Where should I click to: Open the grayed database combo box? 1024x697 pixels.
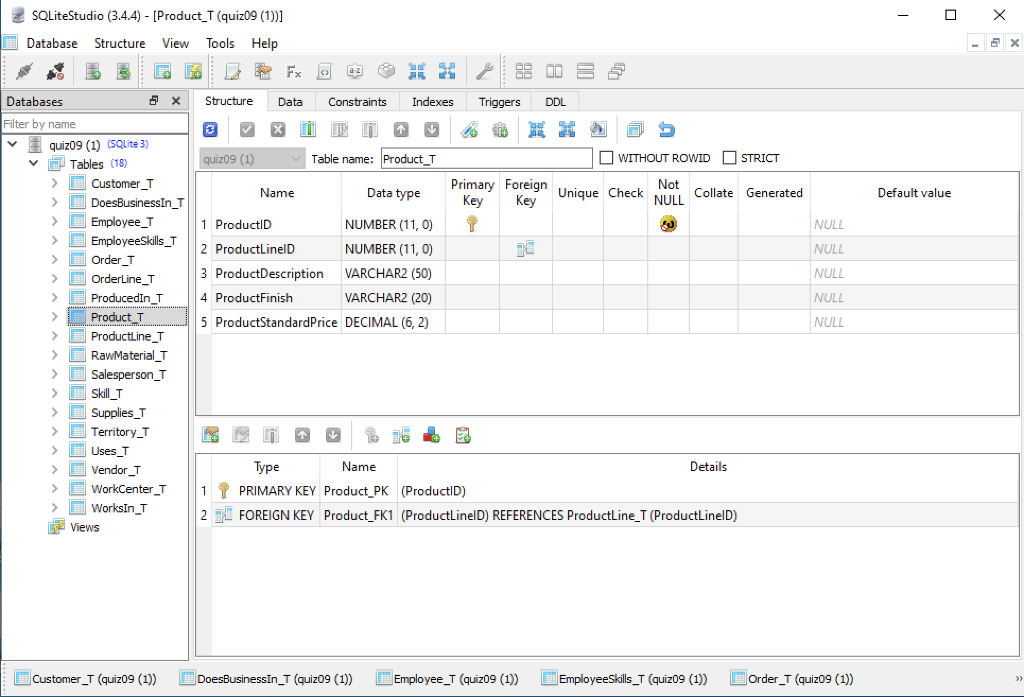(250, 158)
